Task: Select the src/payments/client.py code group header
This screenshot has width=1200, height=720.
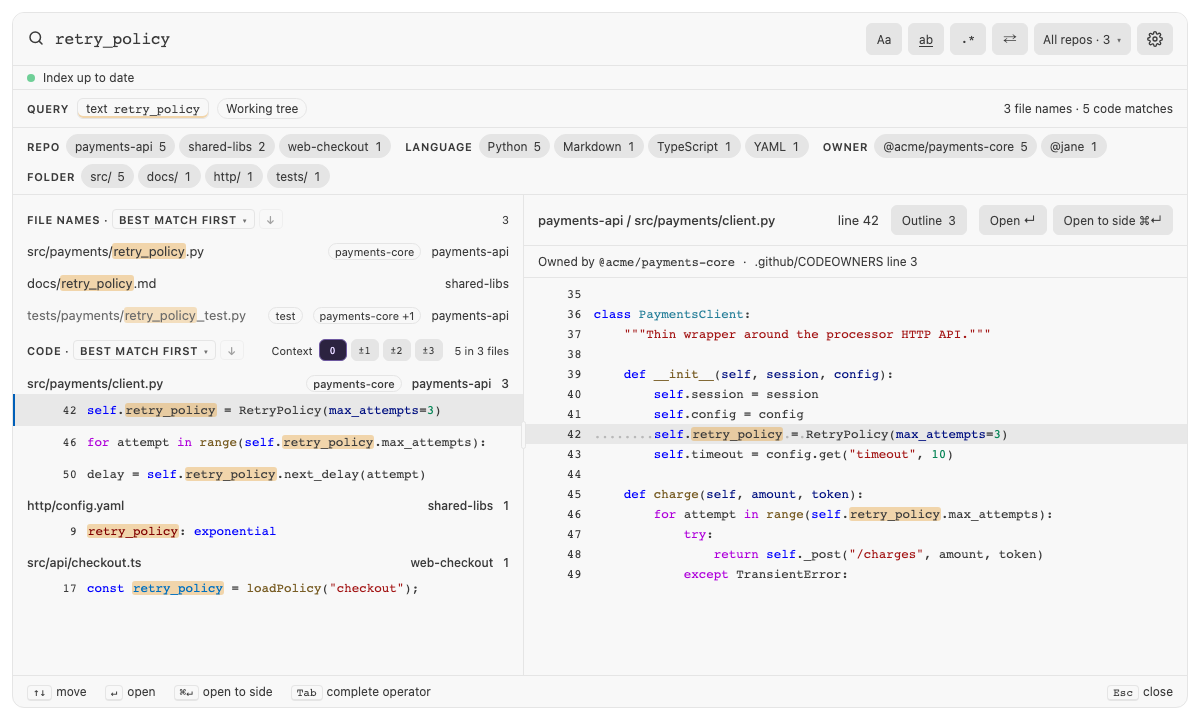Action: (268, 383)
